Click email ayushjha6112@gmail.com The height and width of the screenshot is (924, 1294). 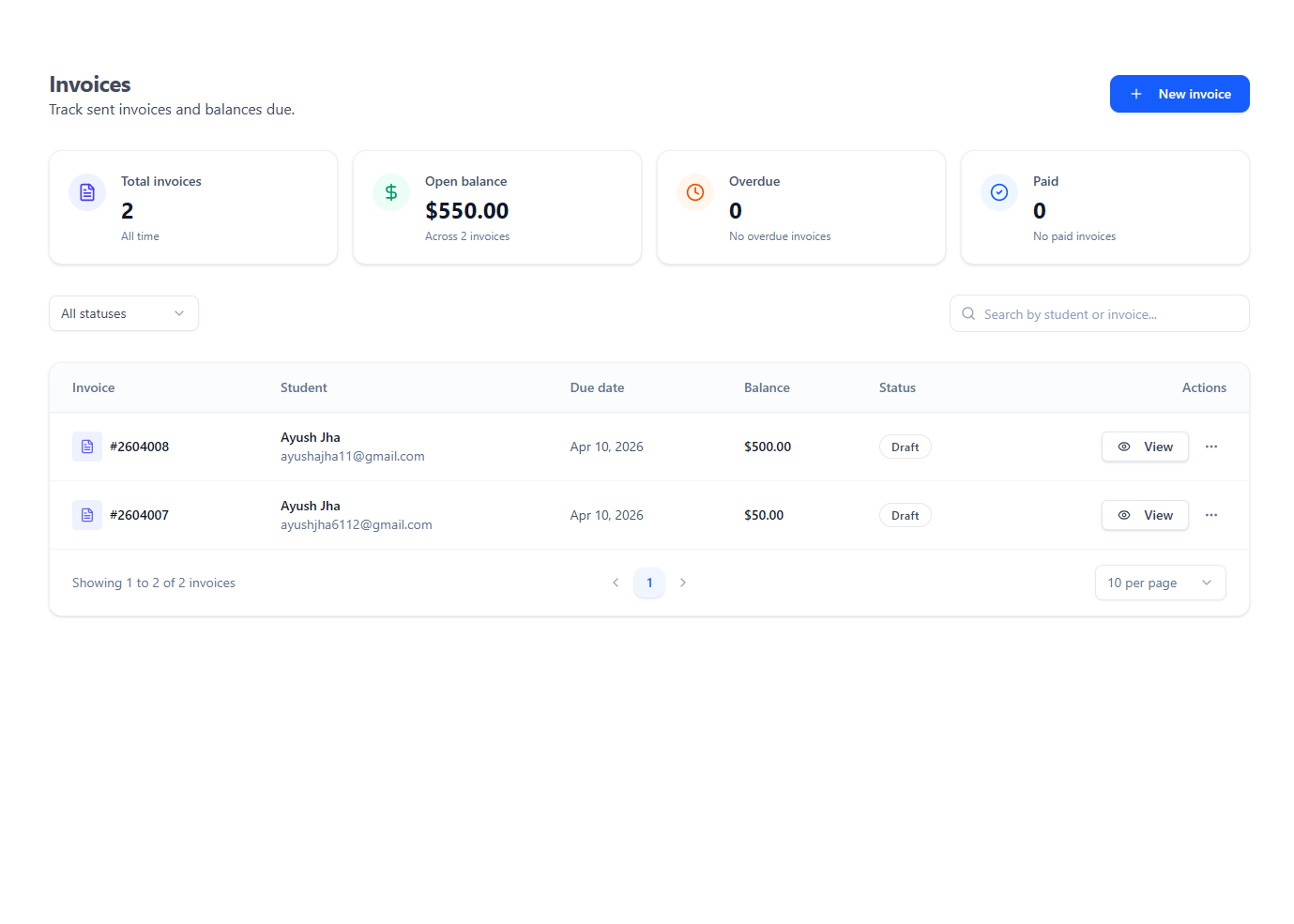coord(357,524)
